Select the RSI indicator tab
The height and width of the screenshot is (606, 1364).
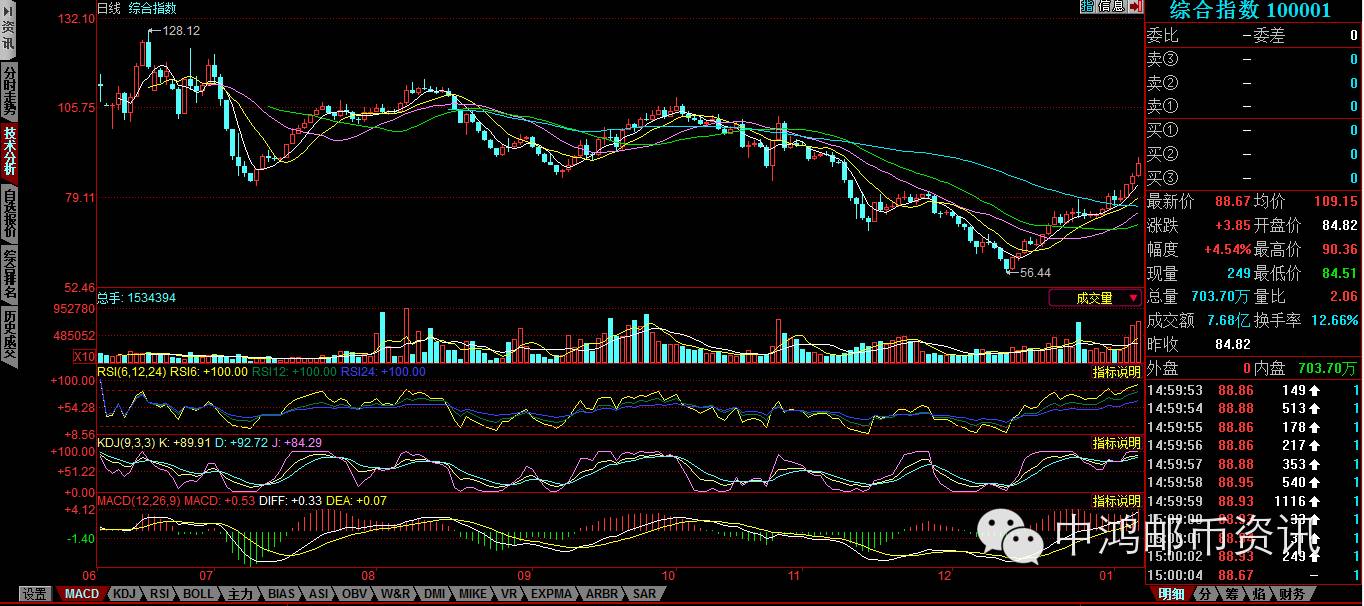click(160, 594)
